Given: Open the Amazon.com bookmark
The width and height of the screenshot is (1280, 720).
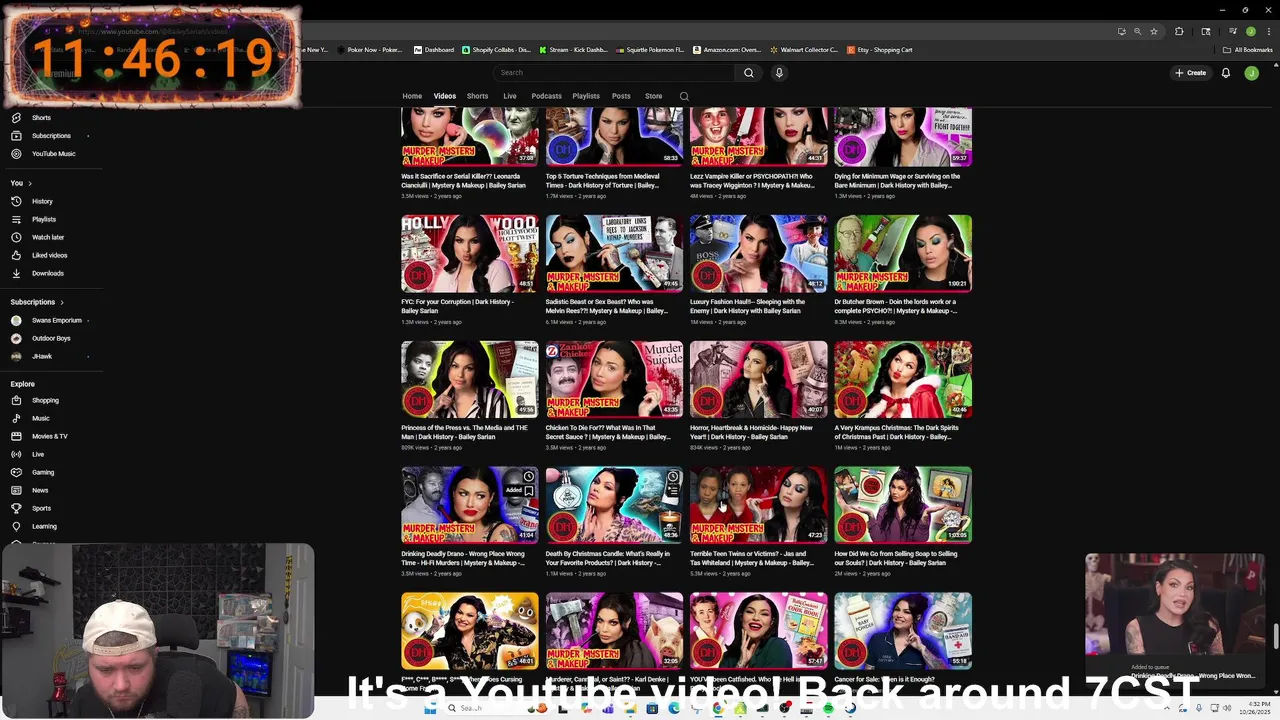Looking at the screenshot, I should (x=727, y=50).
